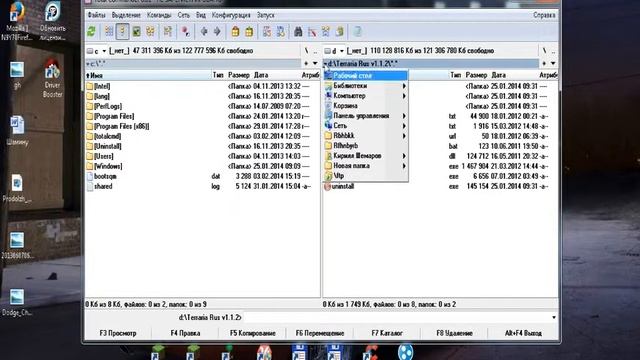The height and width of the screenshot is (360, 640).
Task: Click the F5 Копирование button
Action: [253, 333]
